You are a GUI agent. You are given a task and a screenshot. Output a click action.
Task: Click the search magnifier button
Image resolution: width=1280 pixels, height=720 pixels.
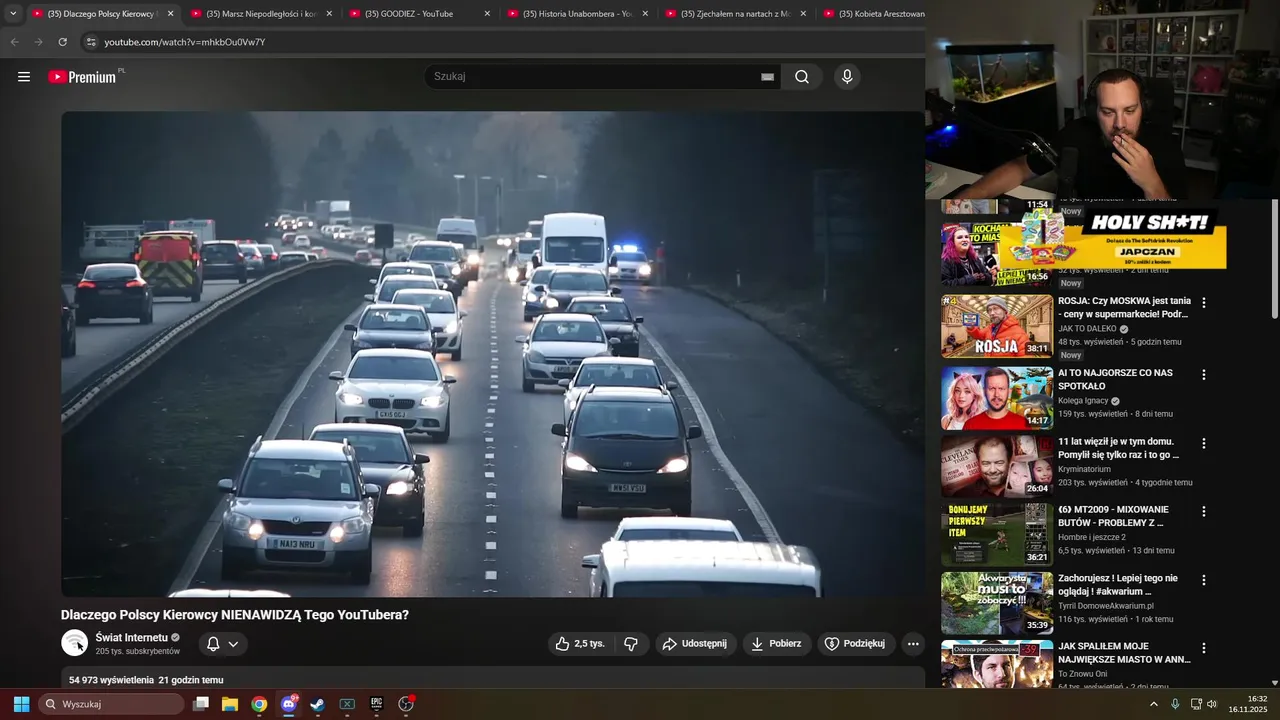coord(802,77)
